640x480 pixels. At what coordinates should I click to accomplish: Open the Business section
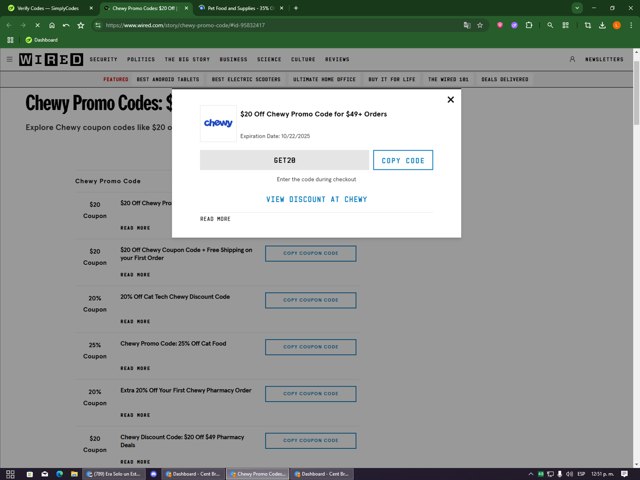[x=233, y=59]
